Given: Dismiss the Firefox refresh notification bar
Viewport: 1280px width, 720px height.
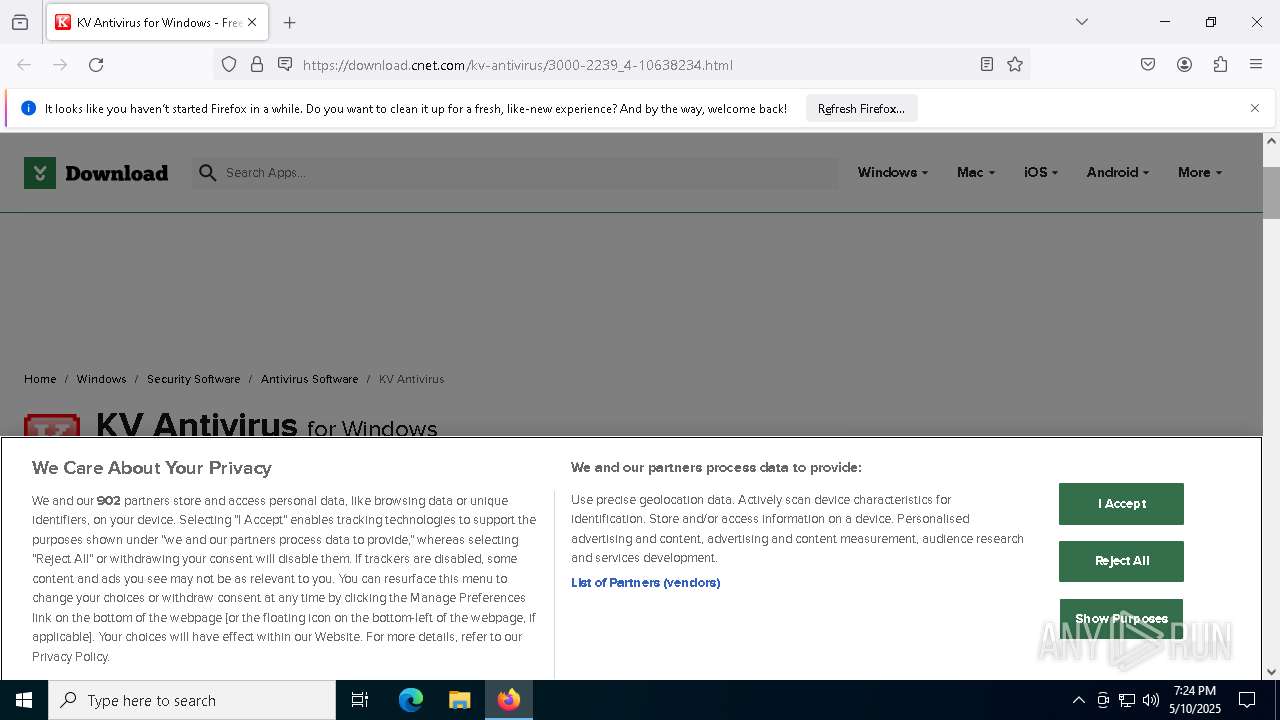Looking at the screenshot, I should click(1255, 108).
